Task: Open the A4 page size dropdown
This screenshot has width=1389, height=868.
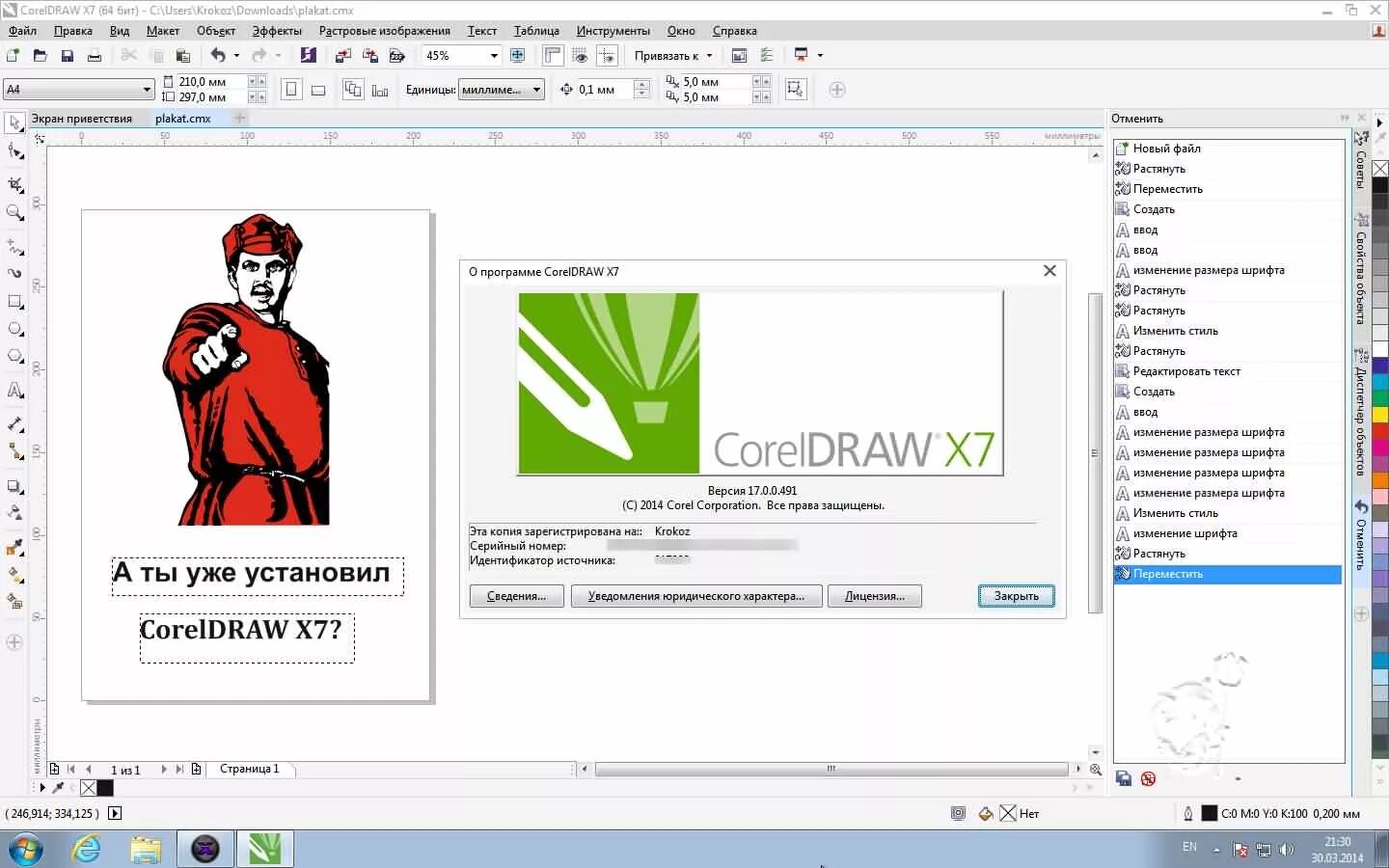Action: coord(147,90)
